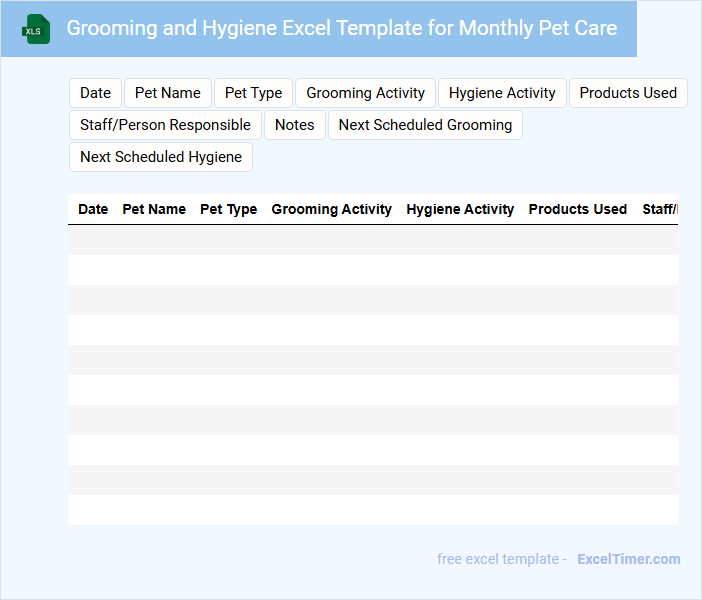The width and height of the screenshot is (702, 600).
Task: Open the ExcelTimer.com link
Action: click(x=628, y=559)
